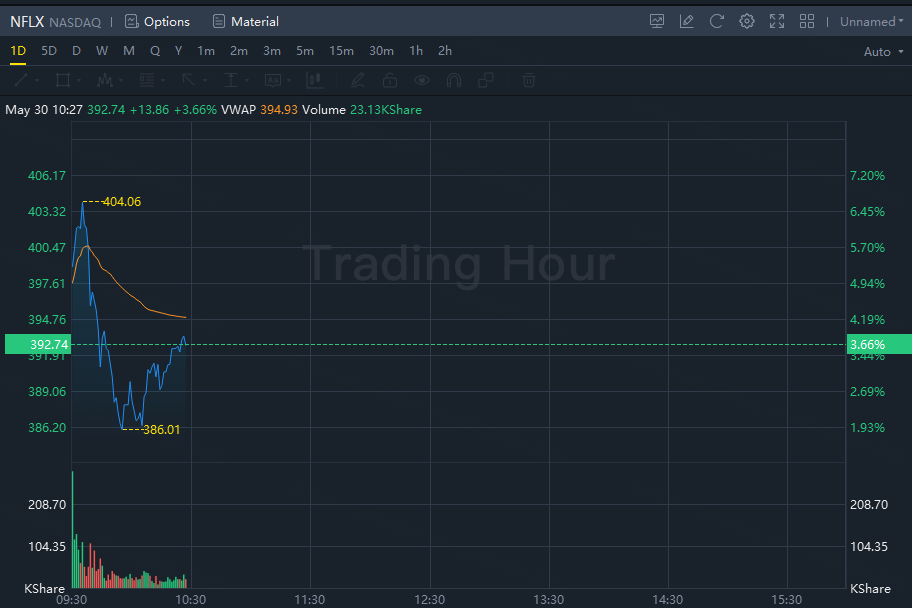Open the multi-chart grid layout

coord(807,22)
